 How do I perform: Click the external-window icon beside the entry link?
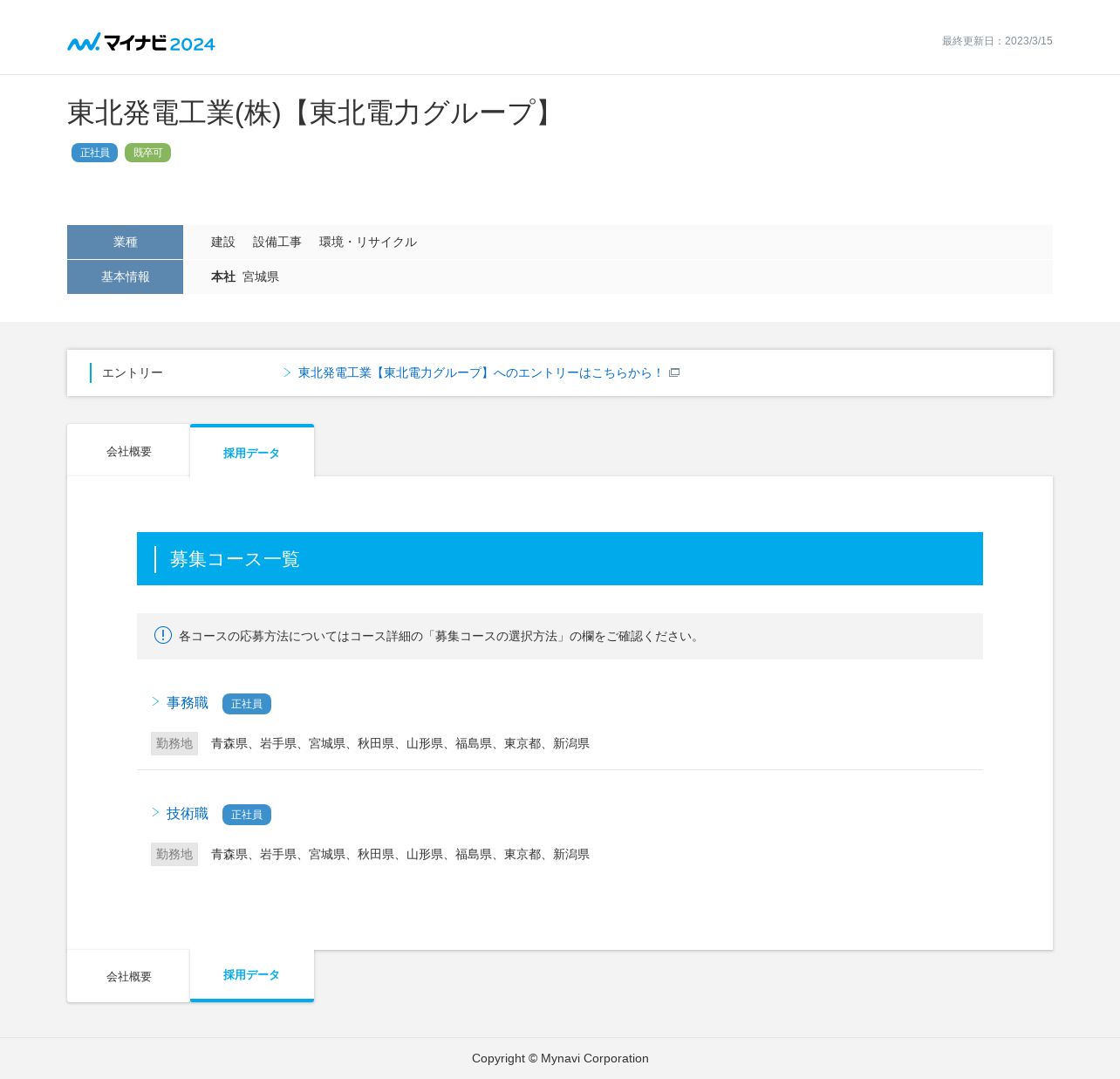(x=674, y=372)
